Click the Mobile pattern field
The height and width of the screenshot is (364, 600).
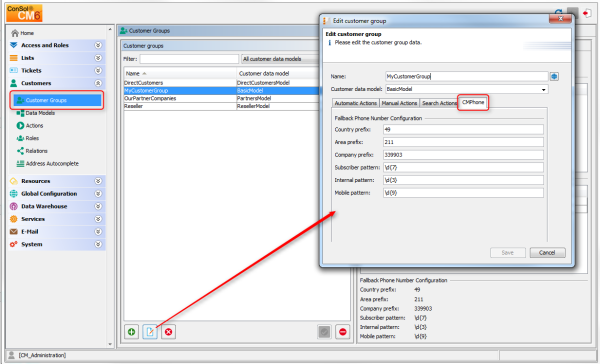(x=463, y=193)
